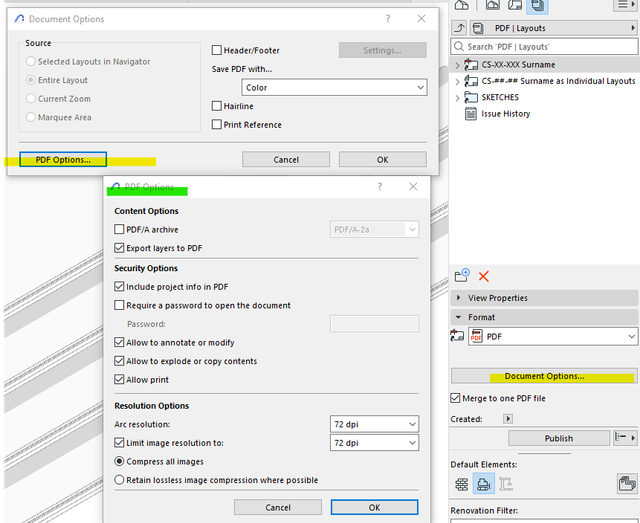
Task: Select the Entire Layout radio button
Action: 31,80
